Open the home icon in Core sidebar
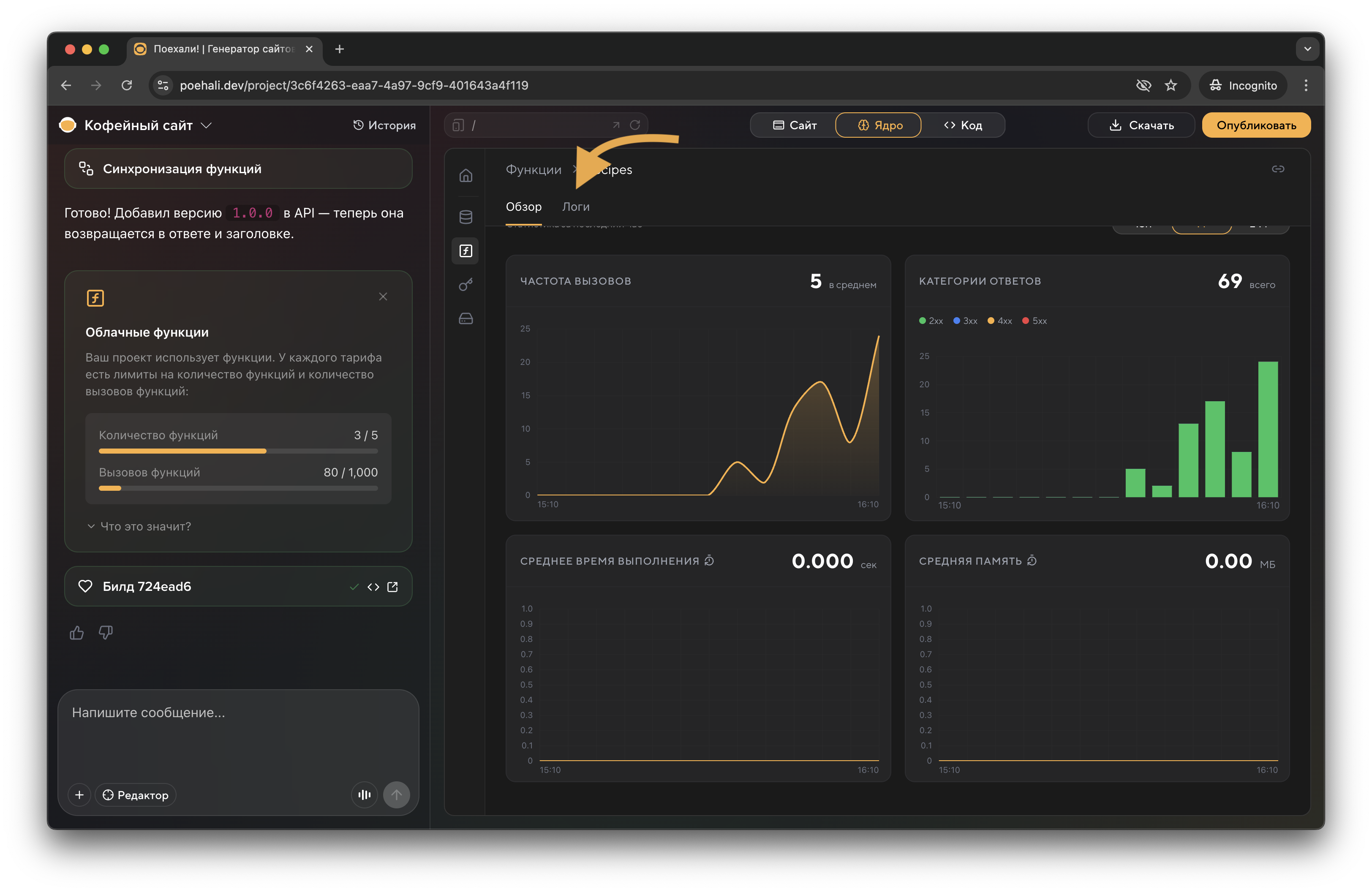The width and height of the screenshot is (1372, 892). pyautogui.click(x=466, y=175)
